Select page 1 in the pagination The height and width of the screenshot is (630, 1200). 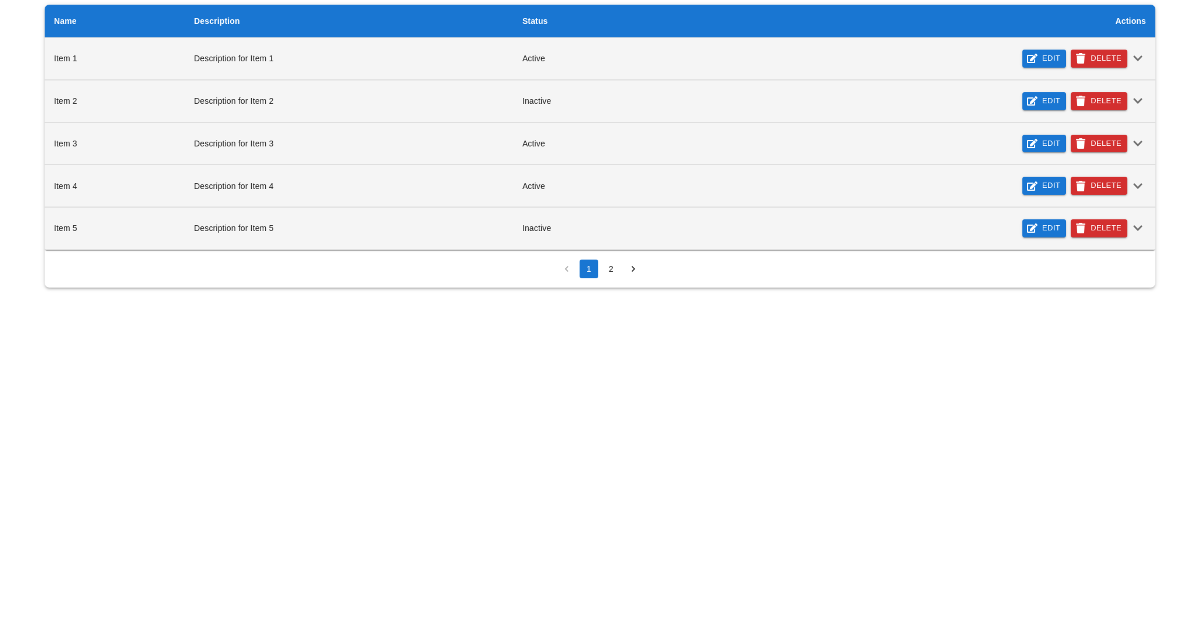[x=588, y=268]
